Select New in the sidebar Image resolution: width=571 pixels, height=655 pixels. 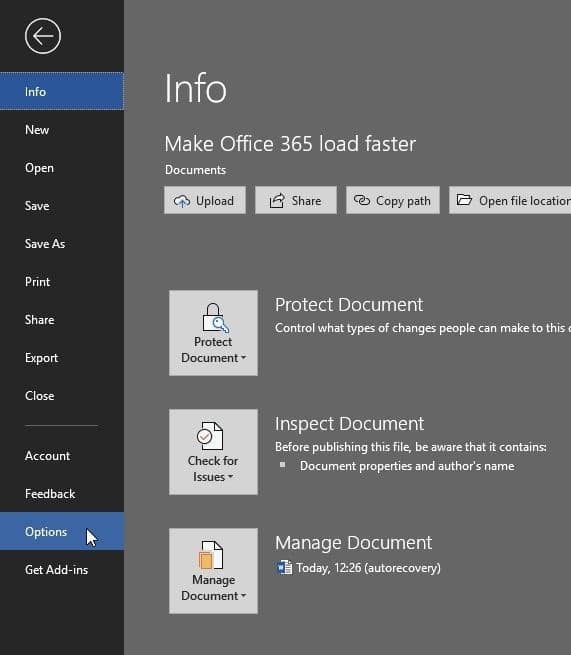62,130
